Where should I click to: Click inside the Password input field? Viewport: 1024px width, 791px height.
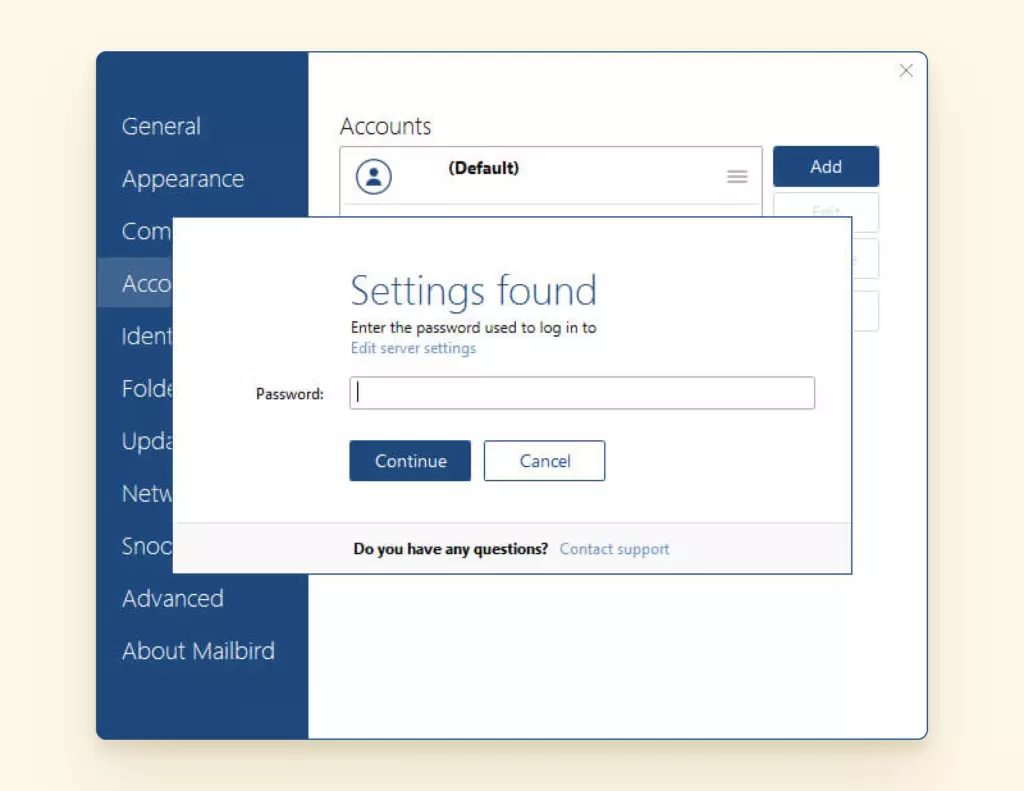[x=580, y=393]
